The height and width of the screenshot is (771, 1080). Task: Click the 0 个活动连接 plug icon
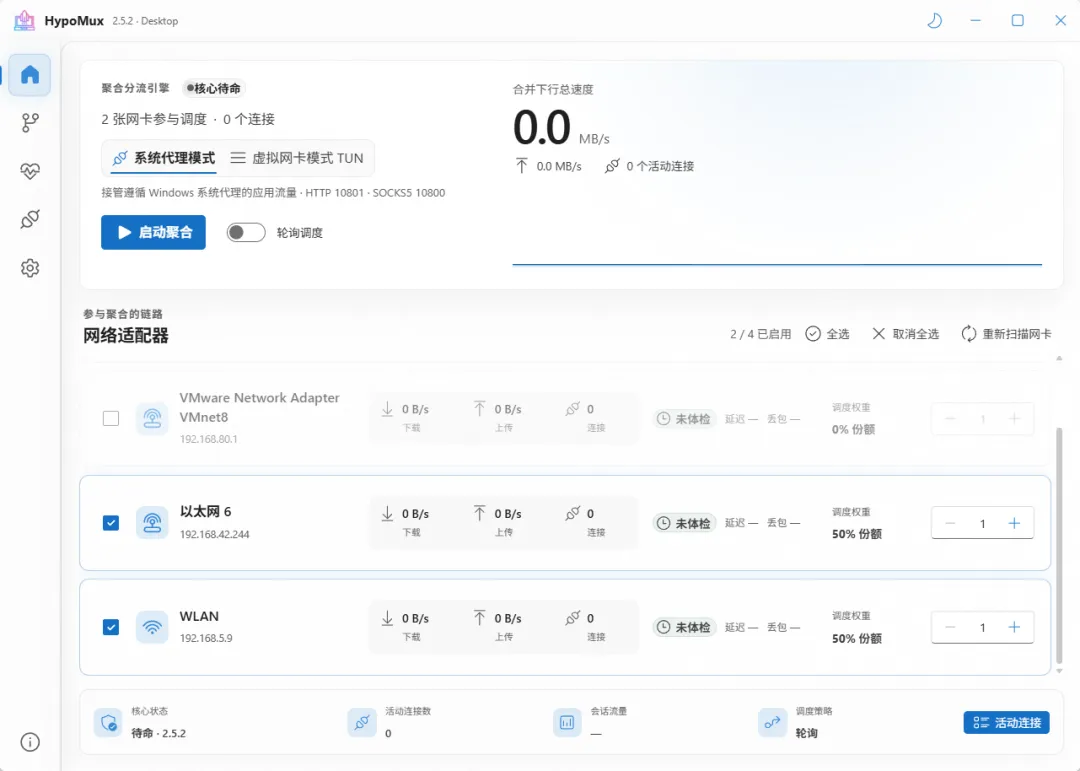point(612,166)
